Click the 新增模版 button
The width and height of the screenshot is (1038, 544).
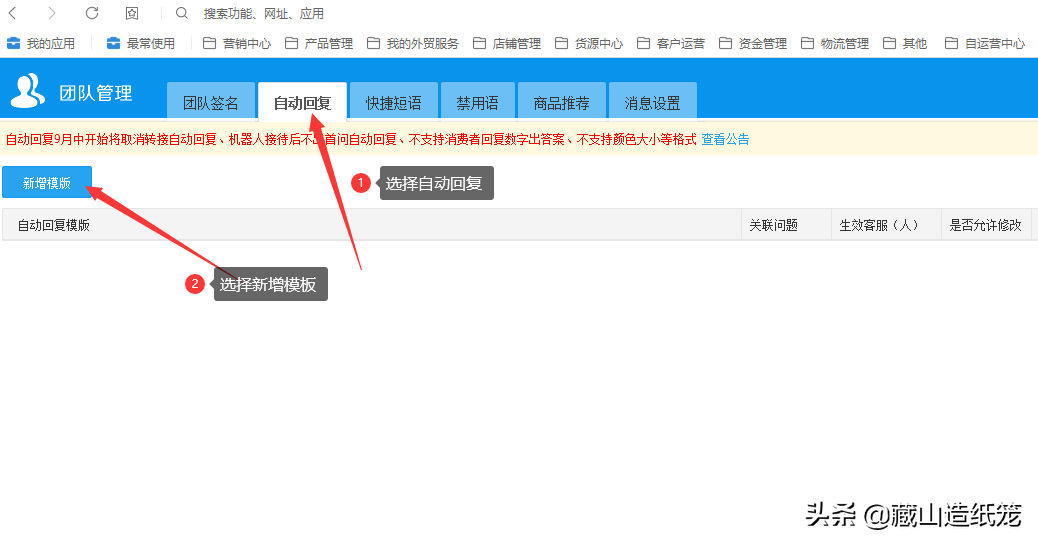[46, 182]
